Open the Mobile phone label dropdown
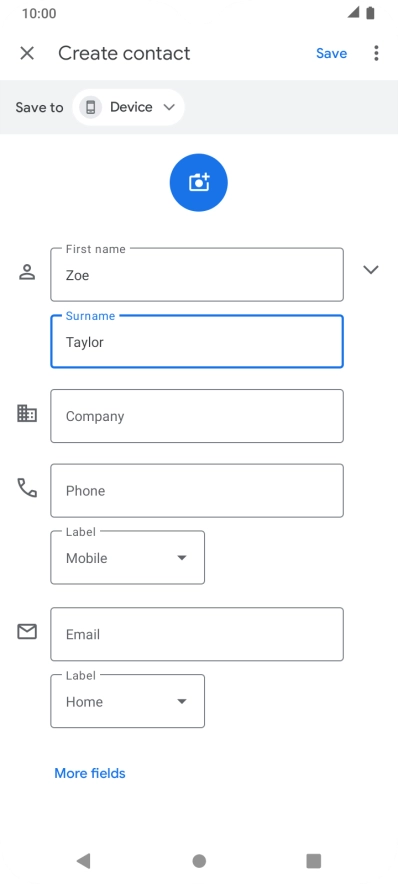Screen dimensions: 398x884 click(127, 558)
